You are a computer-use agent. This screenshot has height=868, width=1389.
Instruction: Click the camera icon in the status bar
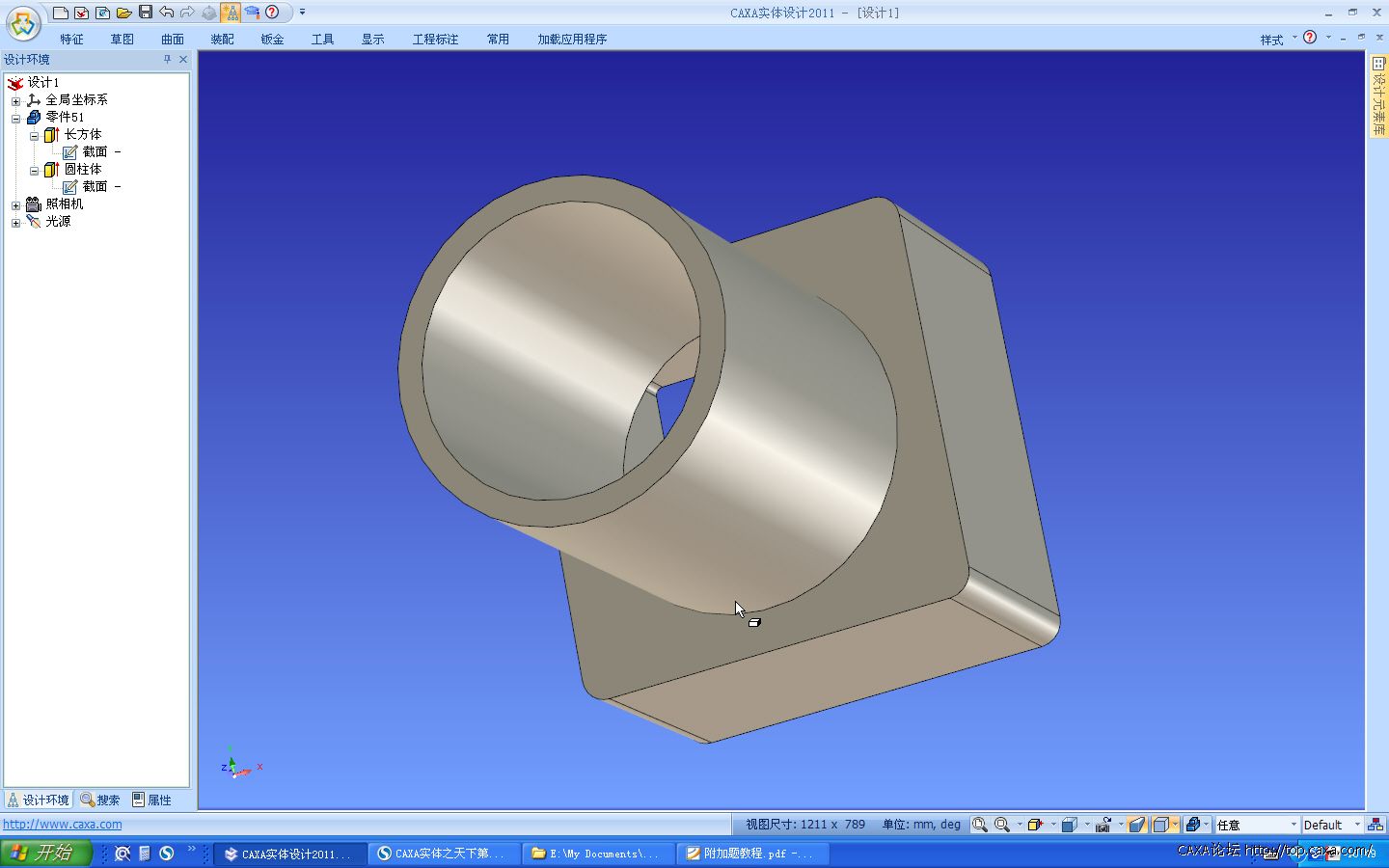(1103, 825)
